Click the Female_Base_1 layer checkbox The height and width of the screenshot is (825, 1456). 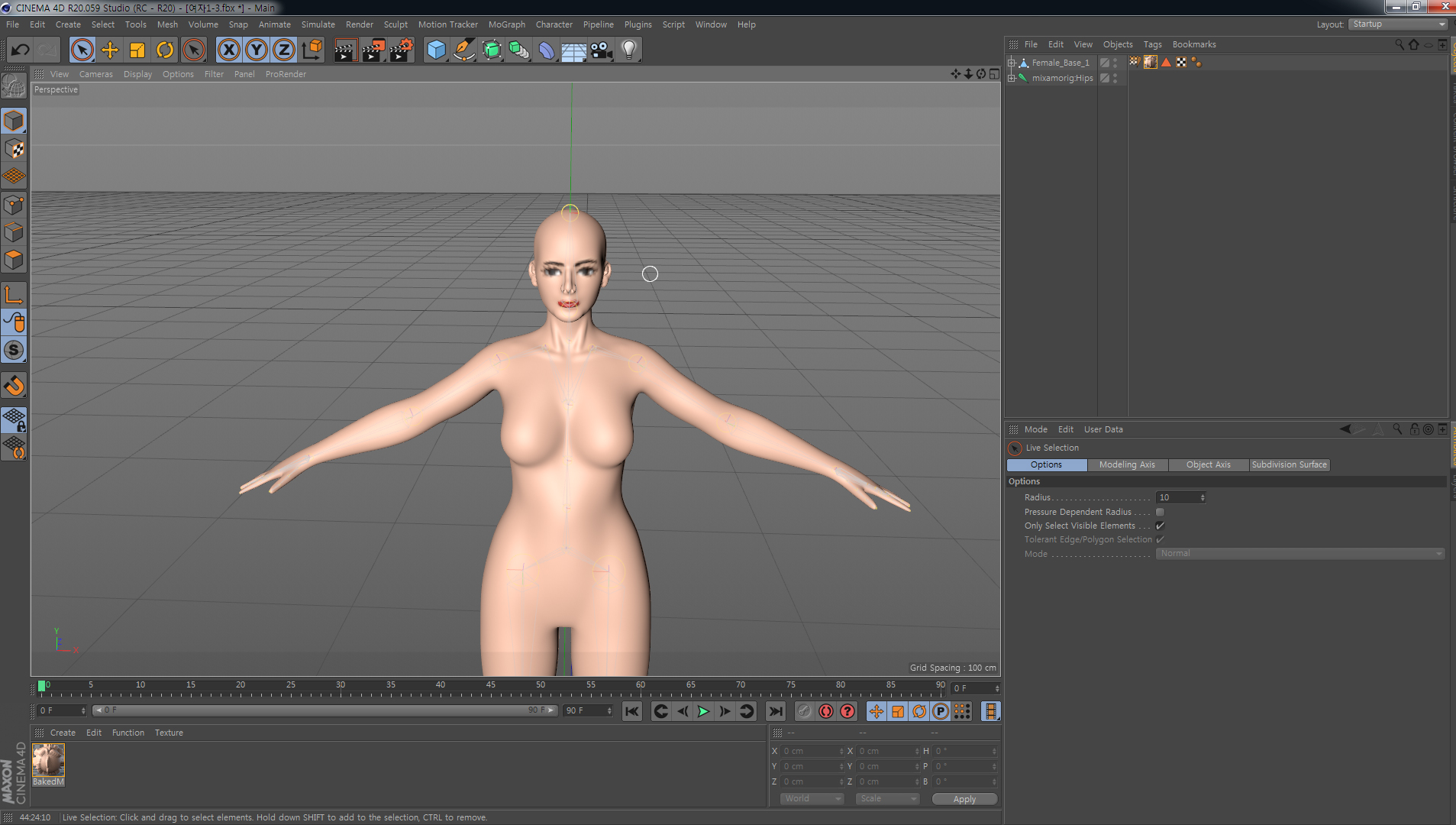[x=1104, y=63]
